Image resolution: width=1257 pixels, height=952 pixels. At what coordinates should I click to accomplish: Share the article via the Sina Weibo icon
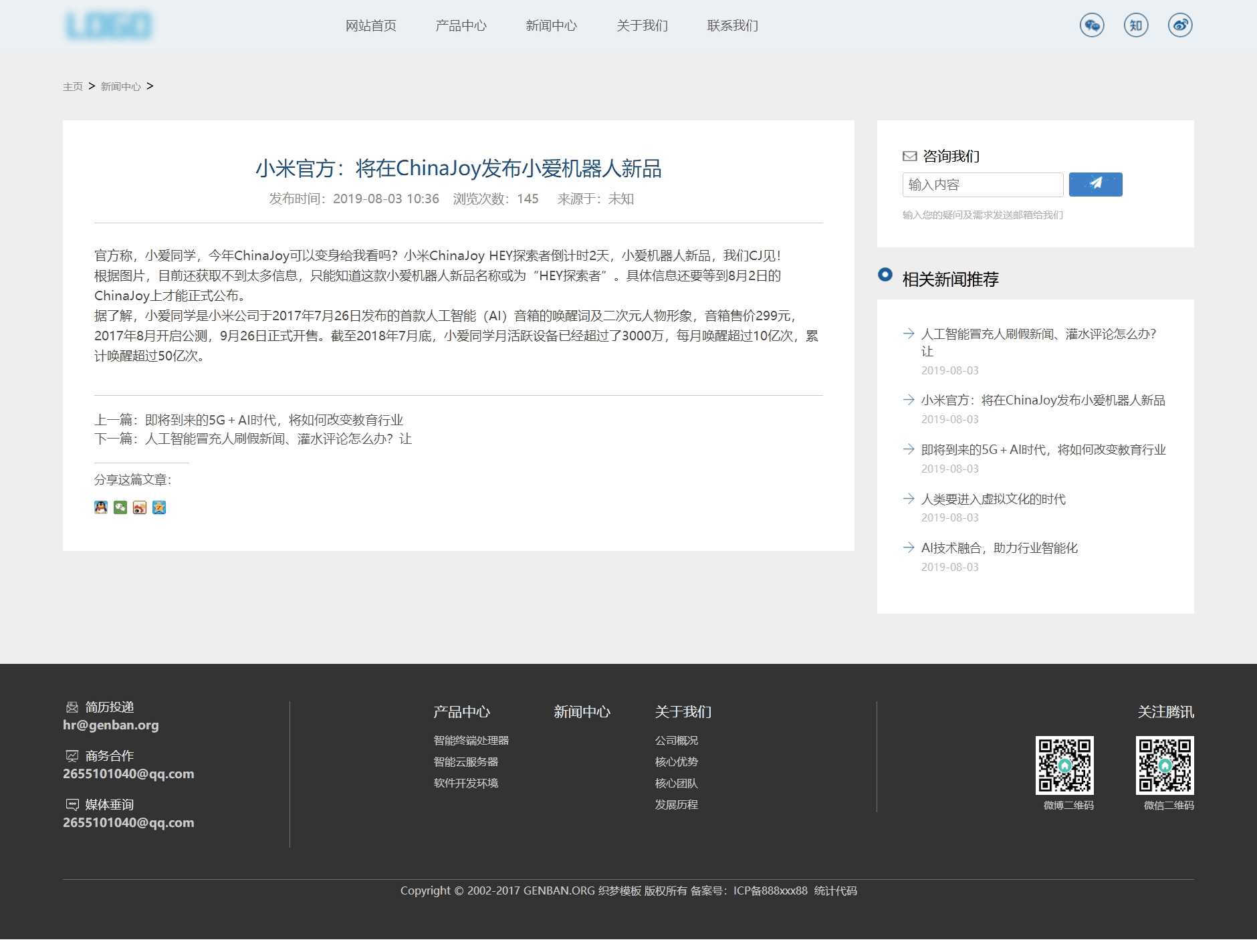[x=140, y=507]
